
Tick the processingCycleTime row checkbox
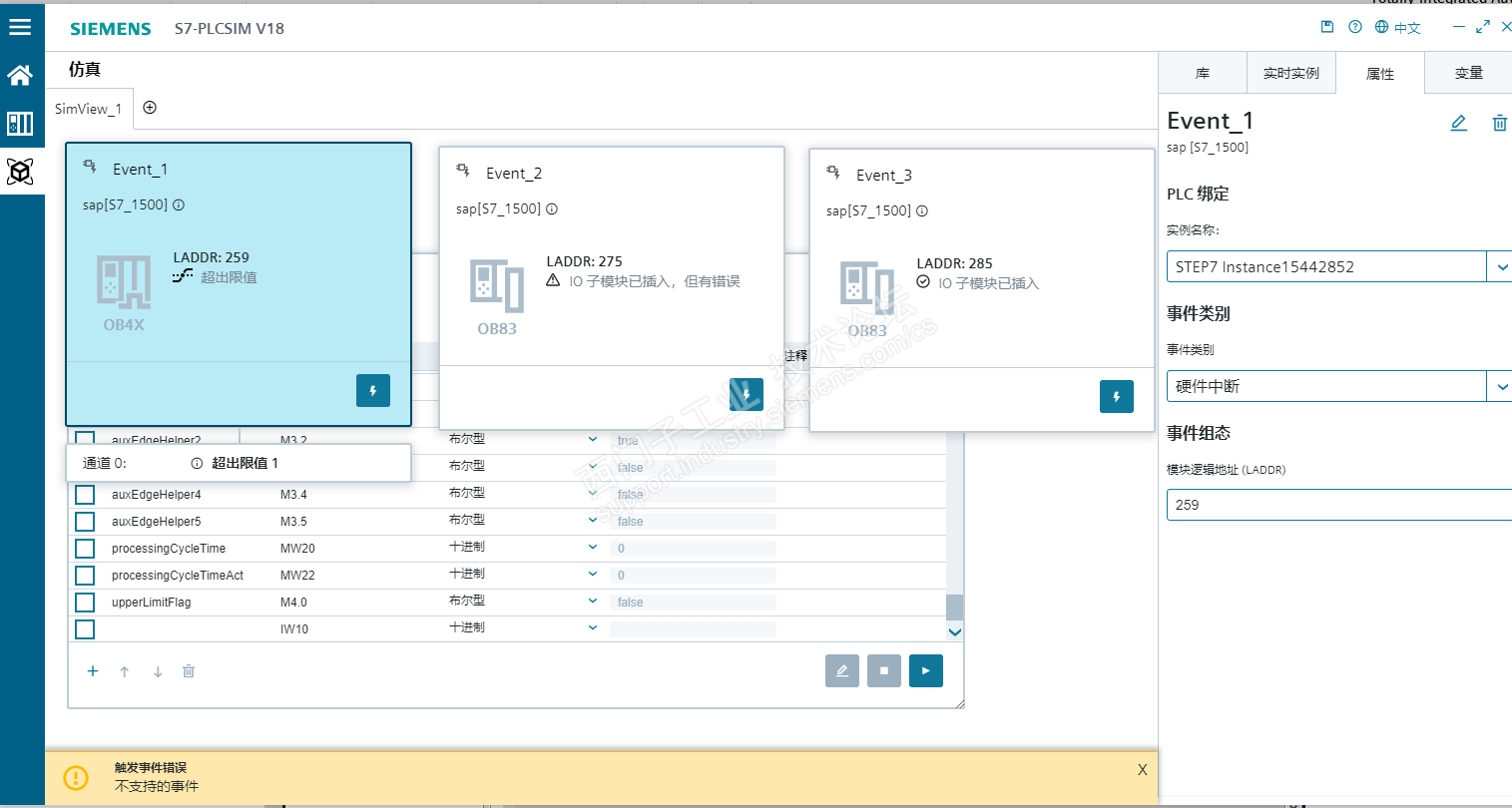click(85, 549)
